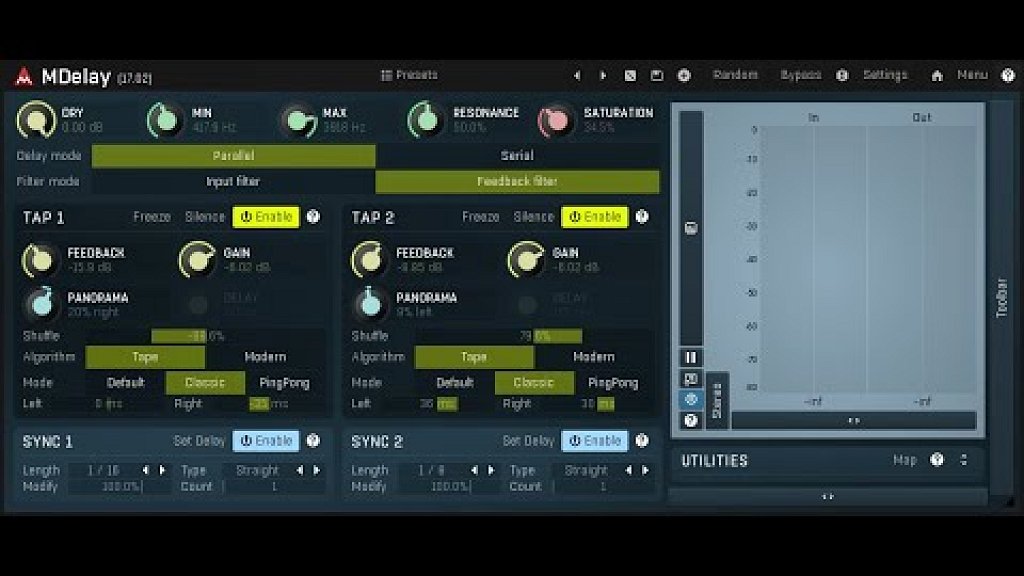
Task: Click the TAP 1 Shuffle slider
Action: pos(188,336)
